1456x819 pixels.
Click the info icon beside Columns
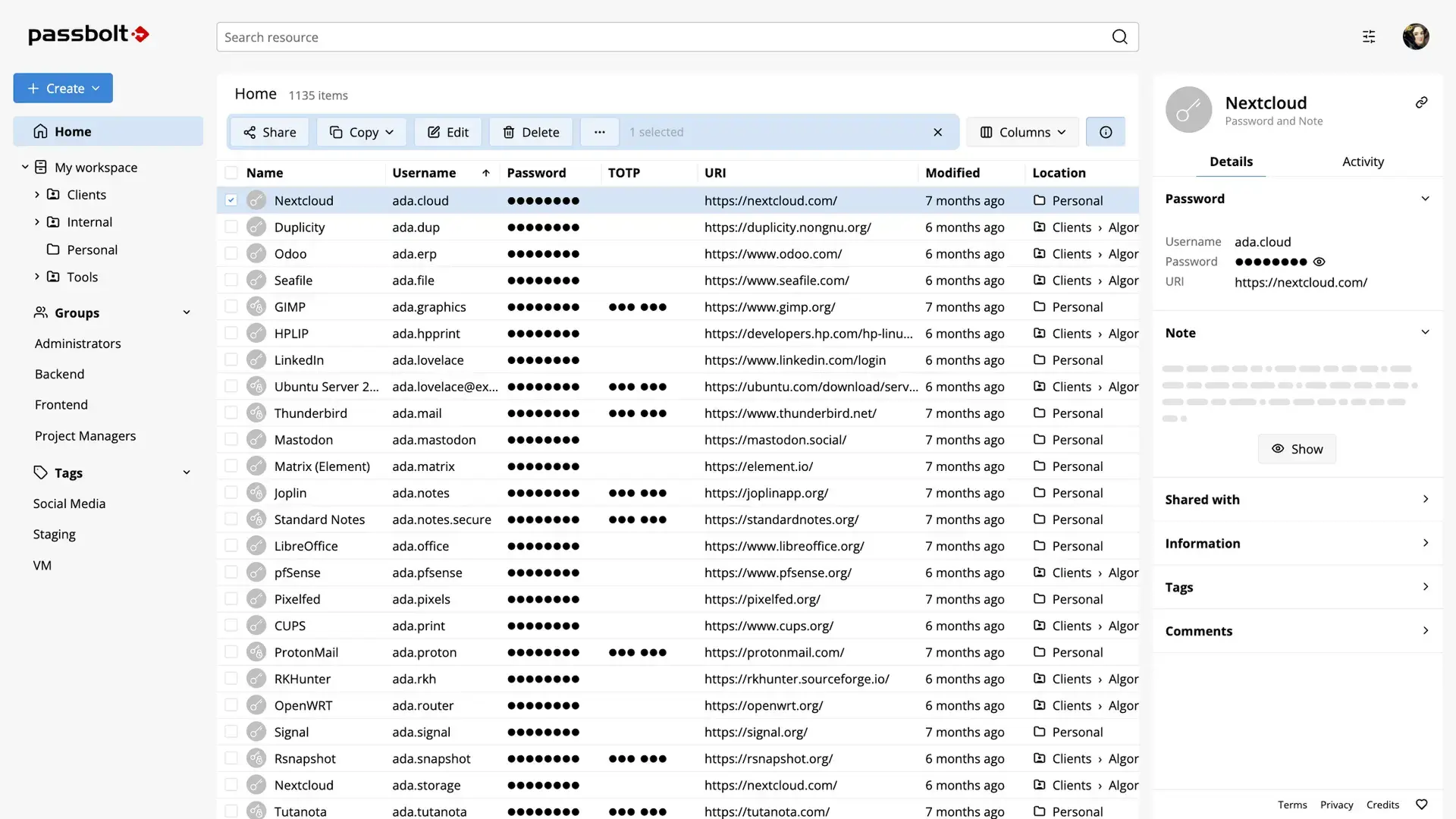pyautogui.click(x=1105, y=131)
